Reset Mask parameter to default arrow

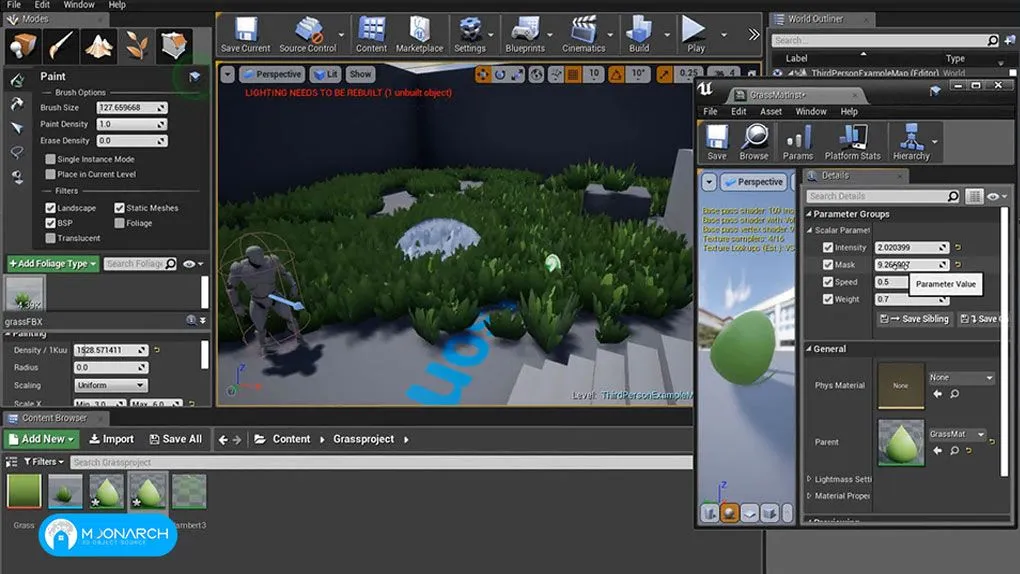[958, 264]
